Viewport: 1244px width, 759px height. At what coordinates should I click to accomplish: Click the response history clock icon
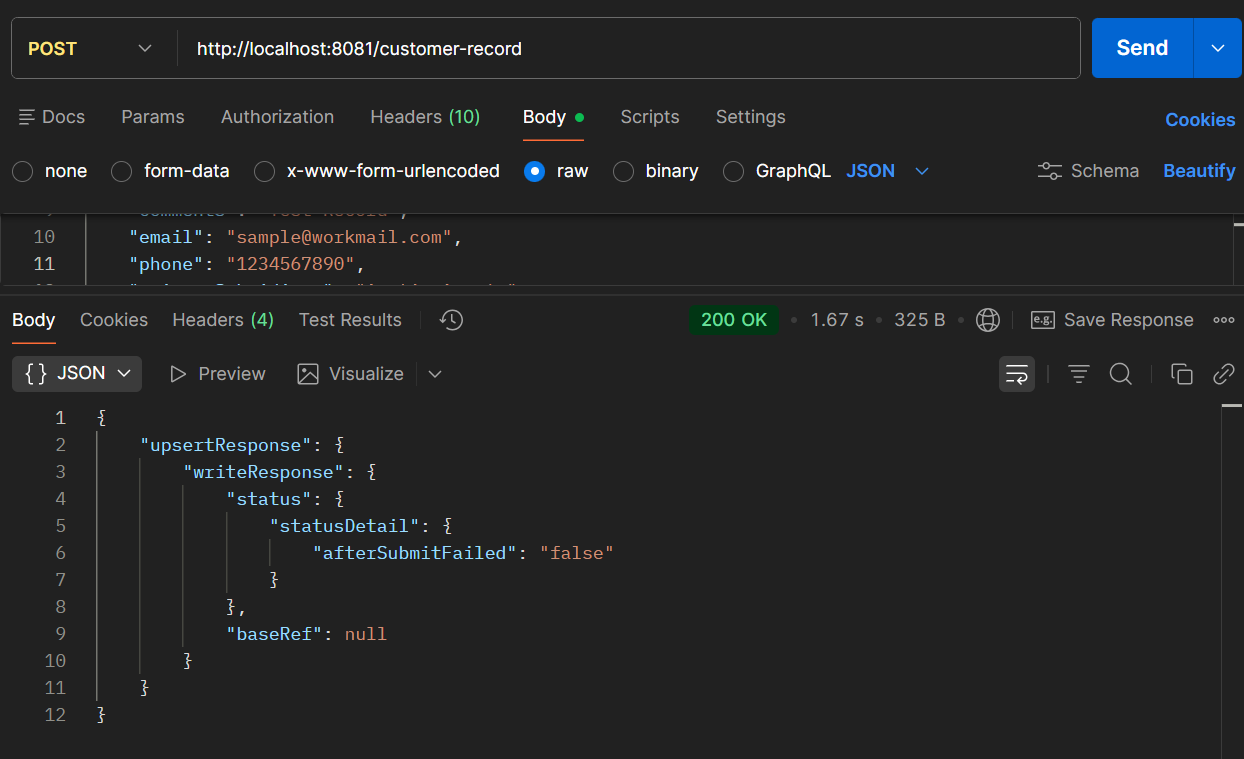pyautogui.click(x=452, y=320)
